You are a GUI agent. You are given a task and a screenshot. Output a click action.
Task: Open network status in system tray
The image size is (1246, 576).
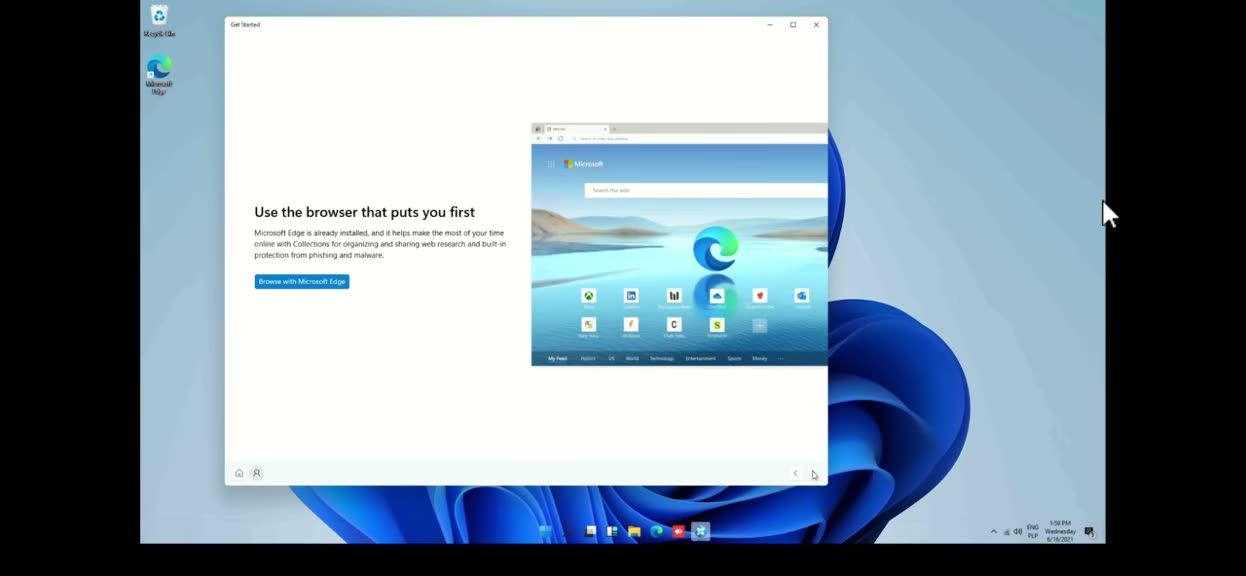(1006, 532)
